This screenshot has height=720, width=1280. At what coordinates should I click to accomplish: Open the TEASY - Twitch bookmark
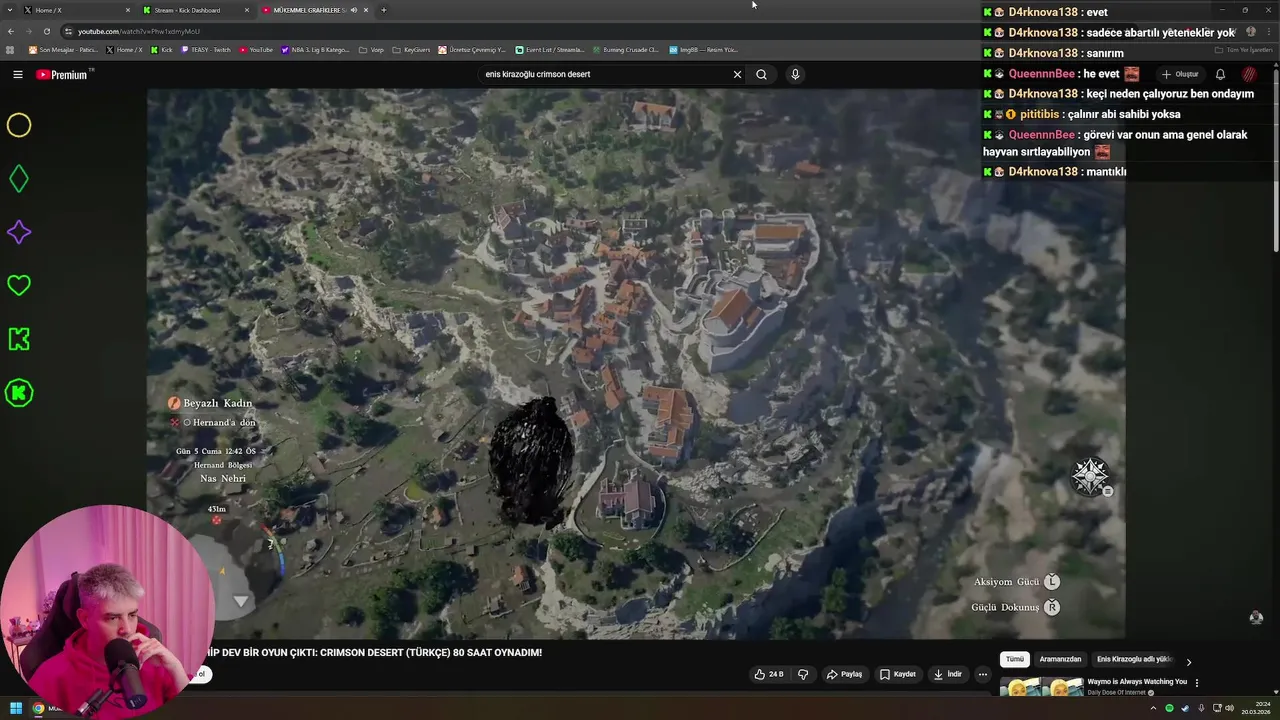205,50
